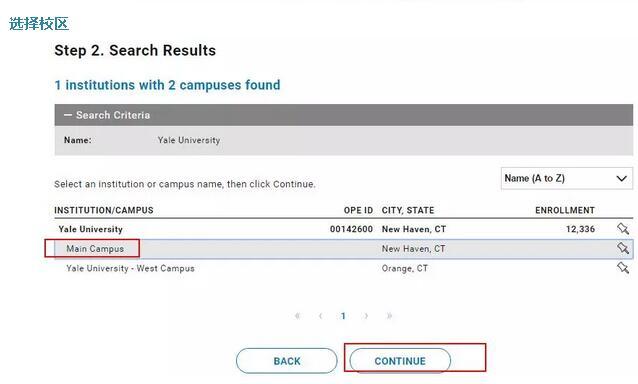Viewport: 638px width, 384px height.
Task: Collapse the Search Criteria section
Action: [x=68, y=115]
